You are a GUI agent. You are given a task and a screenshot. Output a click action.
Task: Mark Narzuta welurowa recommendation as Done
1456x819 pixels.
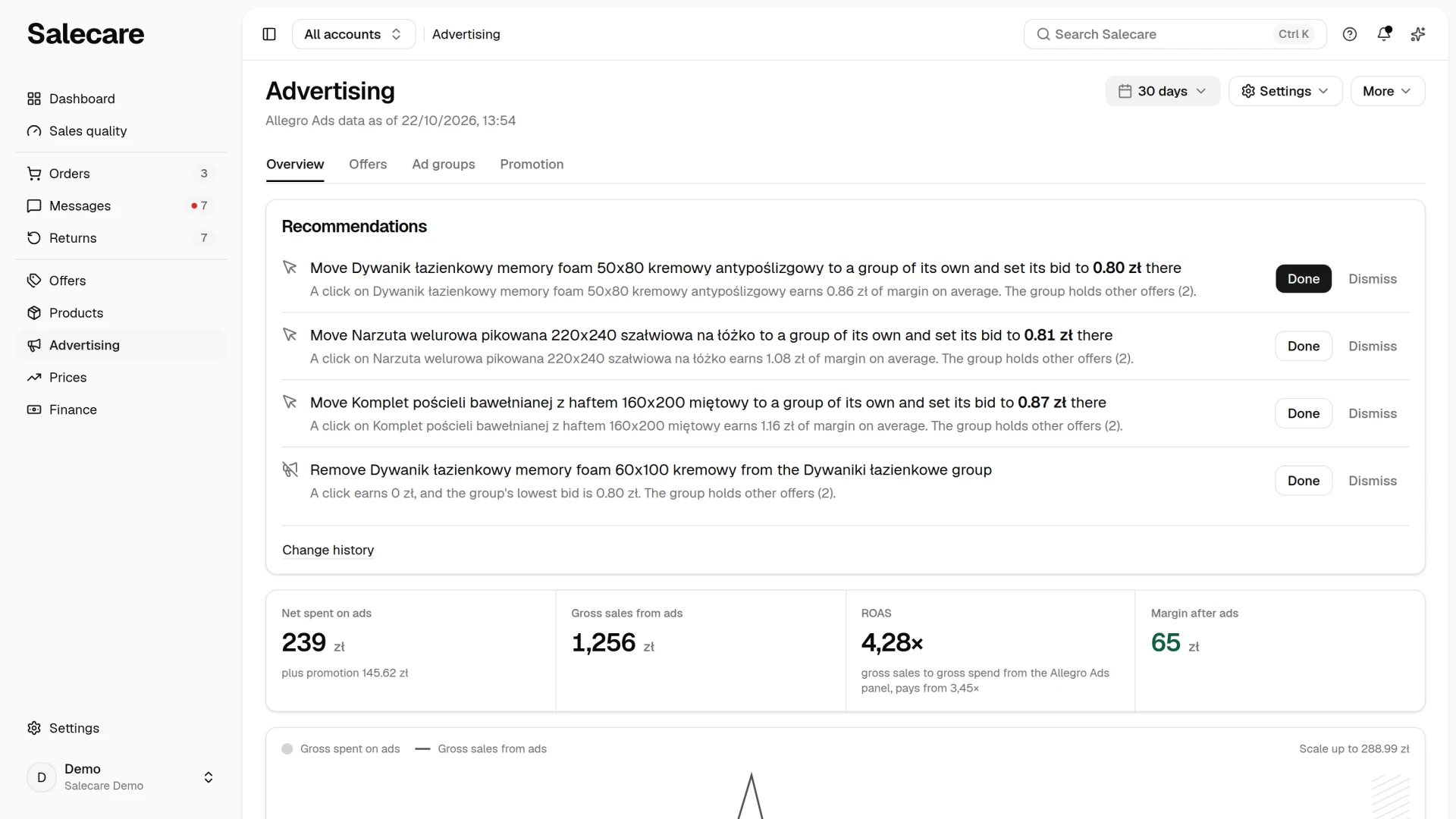click(1304, 347)
